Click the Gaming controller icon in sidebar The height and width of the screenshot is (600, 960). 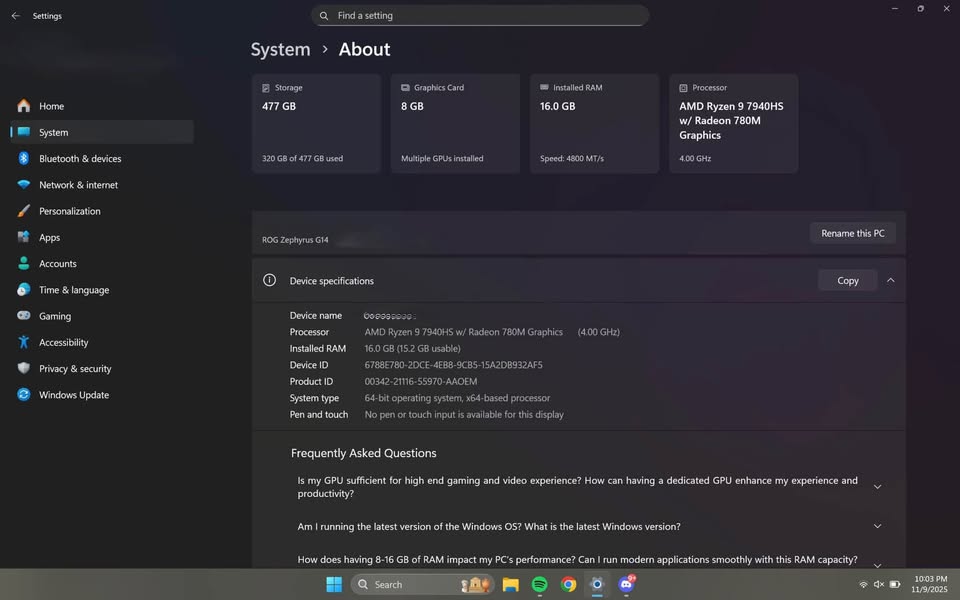tap(23, 316)
